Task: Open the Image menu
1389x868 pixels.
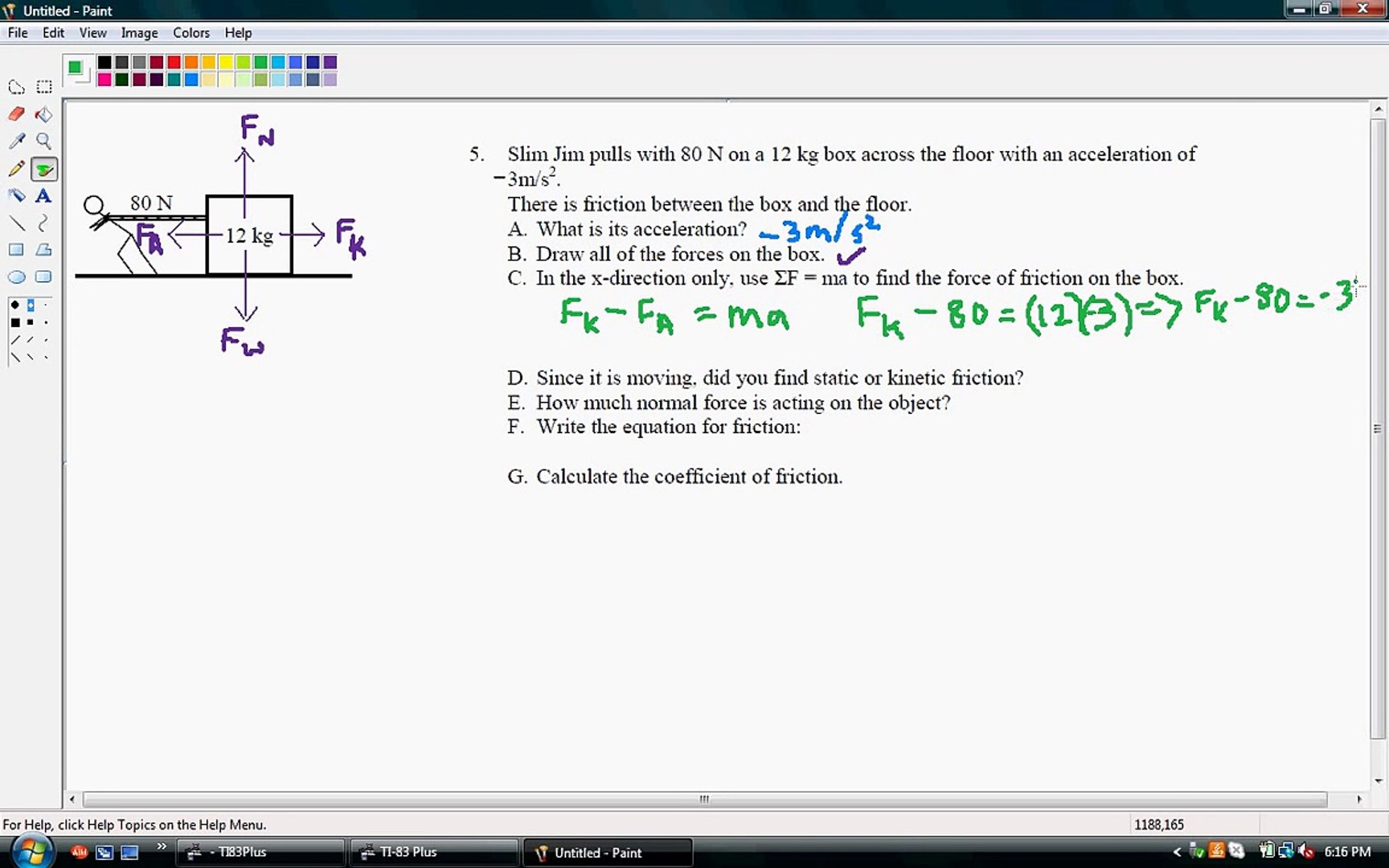Action: pyautogui.click(x=139, y=33)
